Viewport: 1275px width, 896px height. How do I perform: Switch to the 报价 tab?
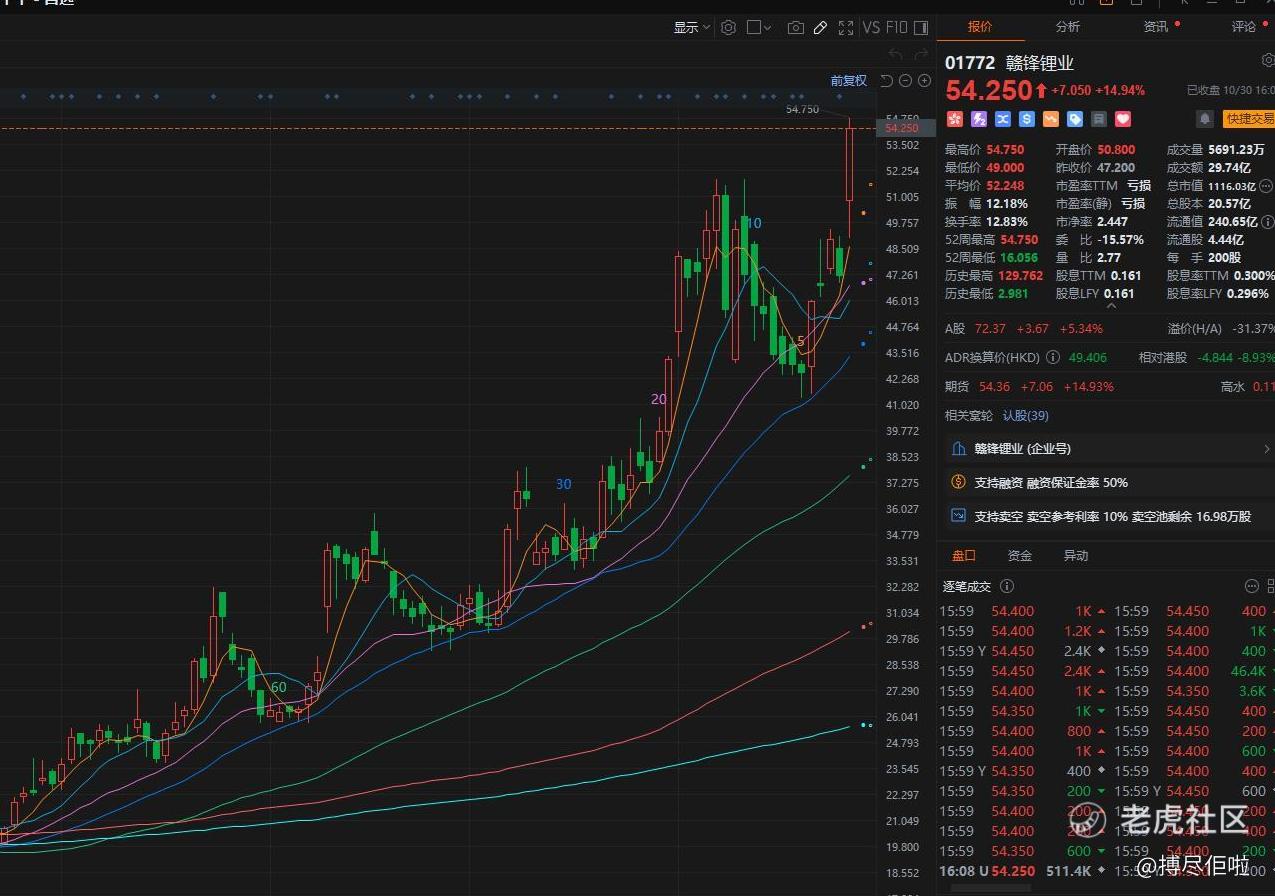pos(980,27)
